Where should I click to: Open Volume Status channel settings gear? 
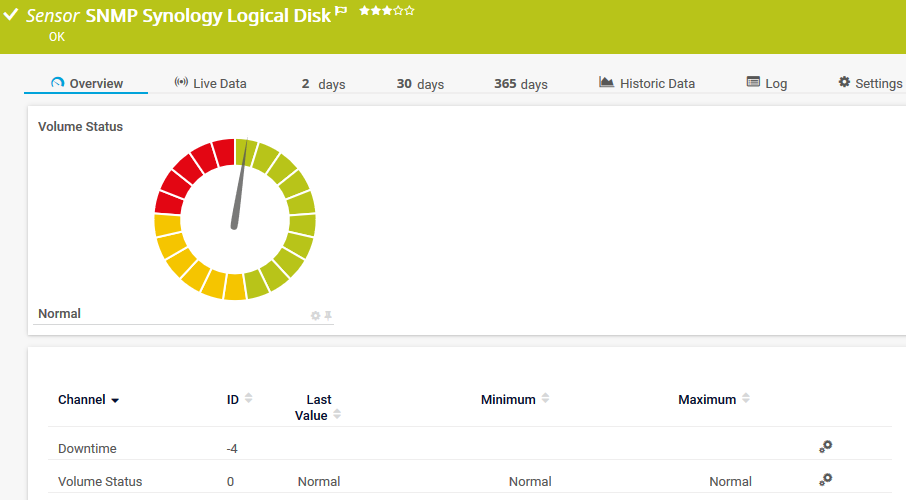[x=825, y=480]
